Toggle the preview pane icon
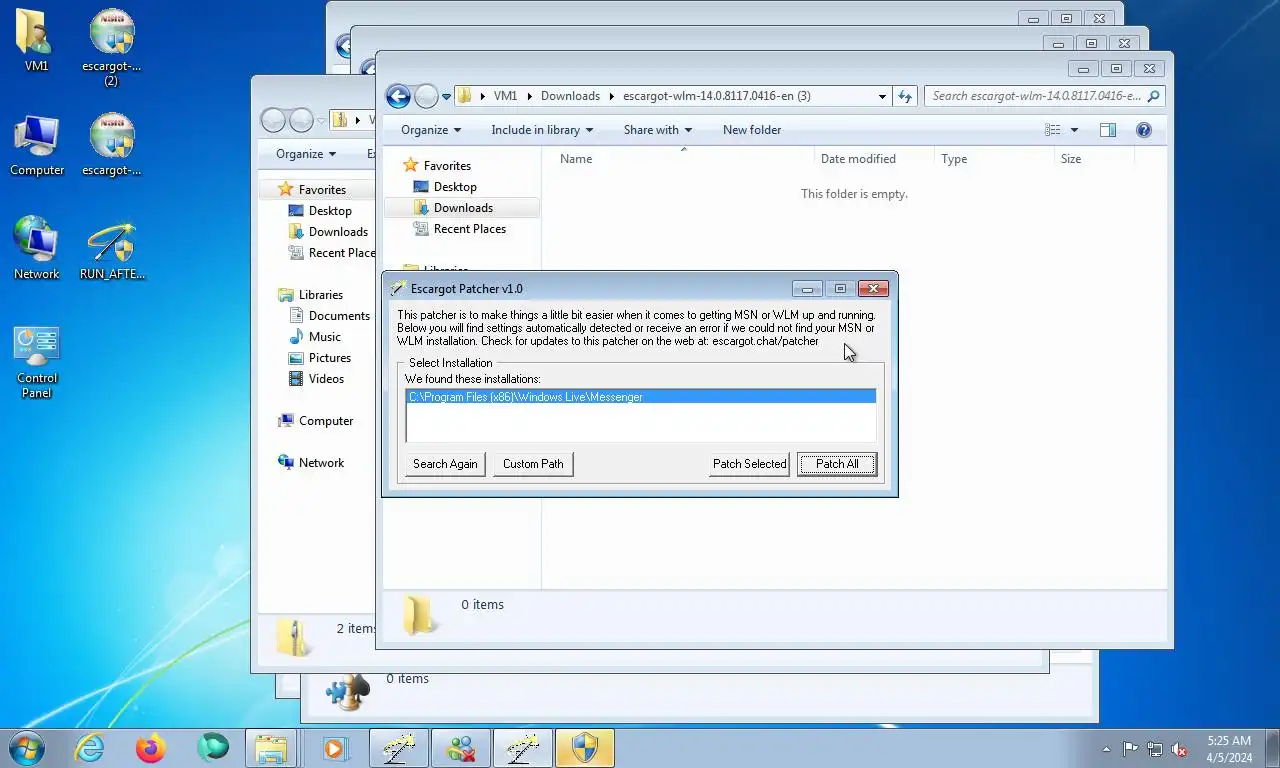 point(1108,130)
